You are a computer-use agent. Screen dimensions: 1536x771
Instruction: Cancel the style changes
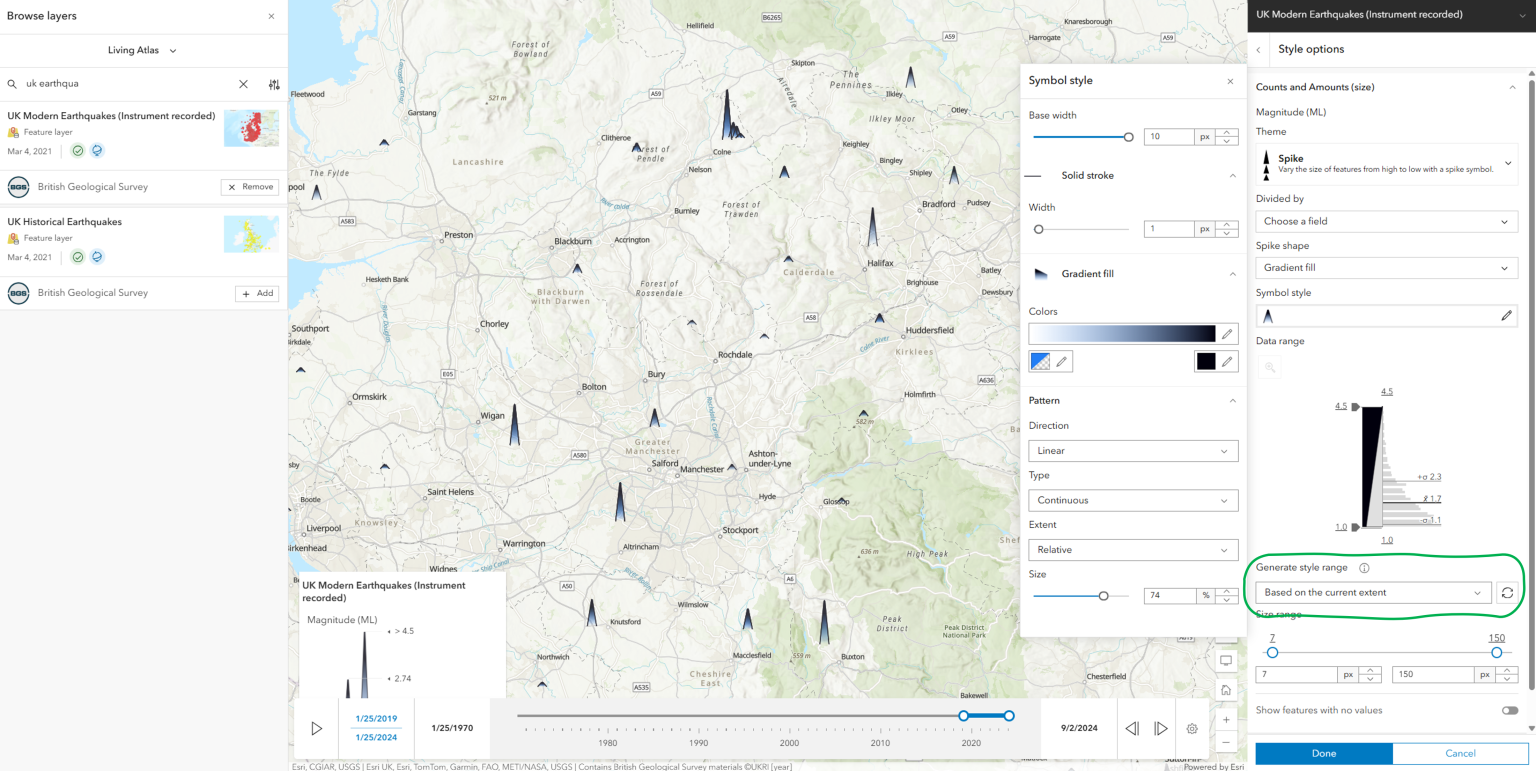(x=1460, y=753)
